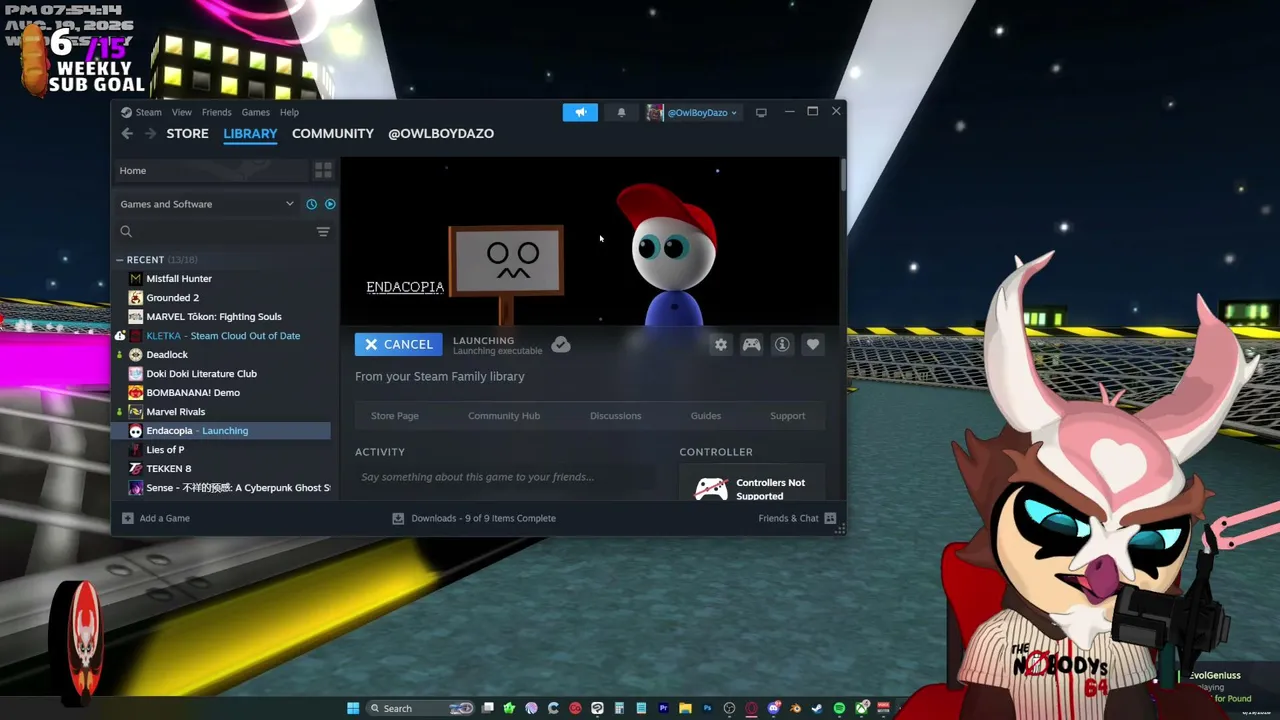Open the library collections grid view
The height and width of the screenshot is (720, 1280).
tap(323, 170)
